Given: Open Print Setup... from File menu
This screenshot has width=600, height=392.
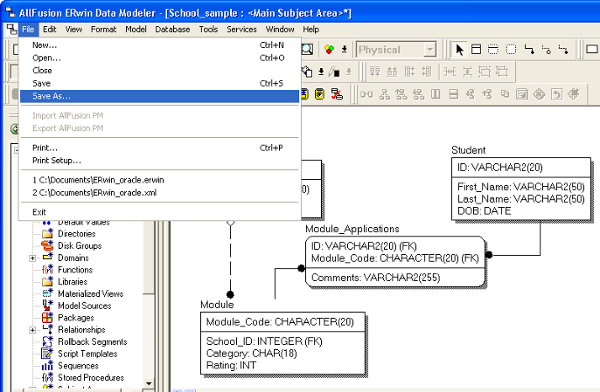Looking at the screenshot, I should [159, 160].
